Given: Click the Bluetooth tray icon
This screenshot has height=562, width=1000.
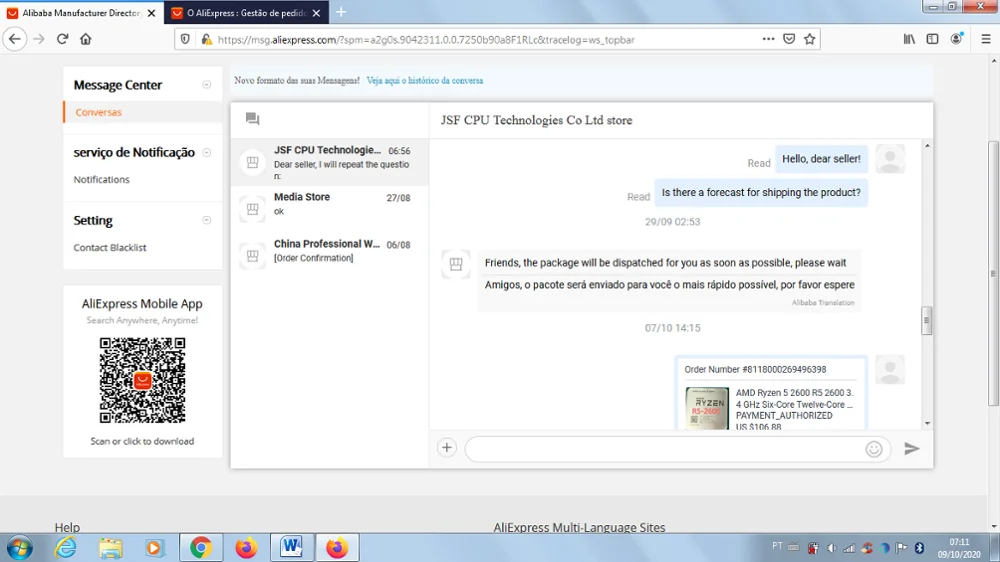Looking at the screenshot, I should pos(920,548).
